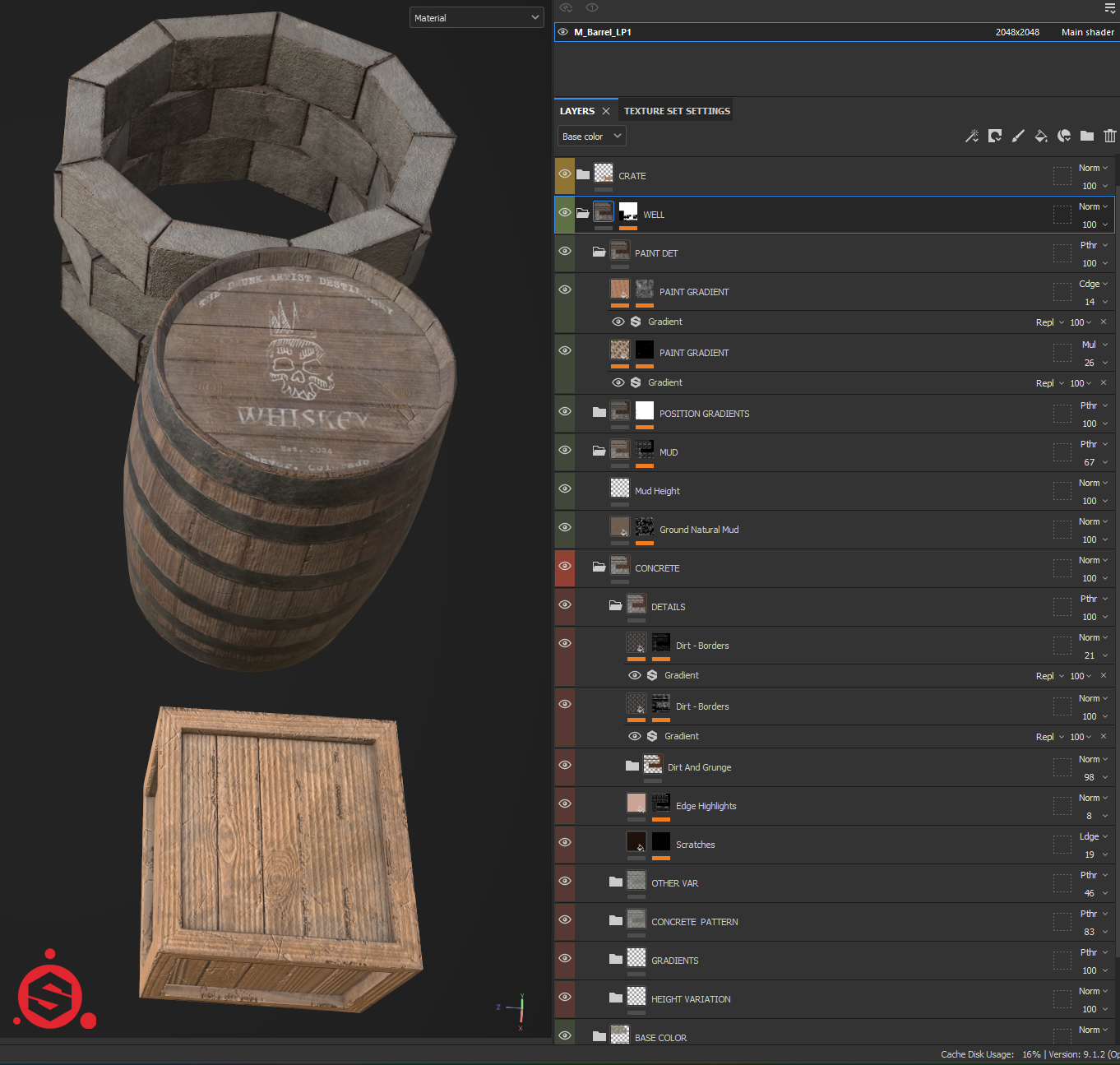Add a paint layer with the brush icon
This screenshot has height=1065, width=1120.
[x=1018, y=136]
